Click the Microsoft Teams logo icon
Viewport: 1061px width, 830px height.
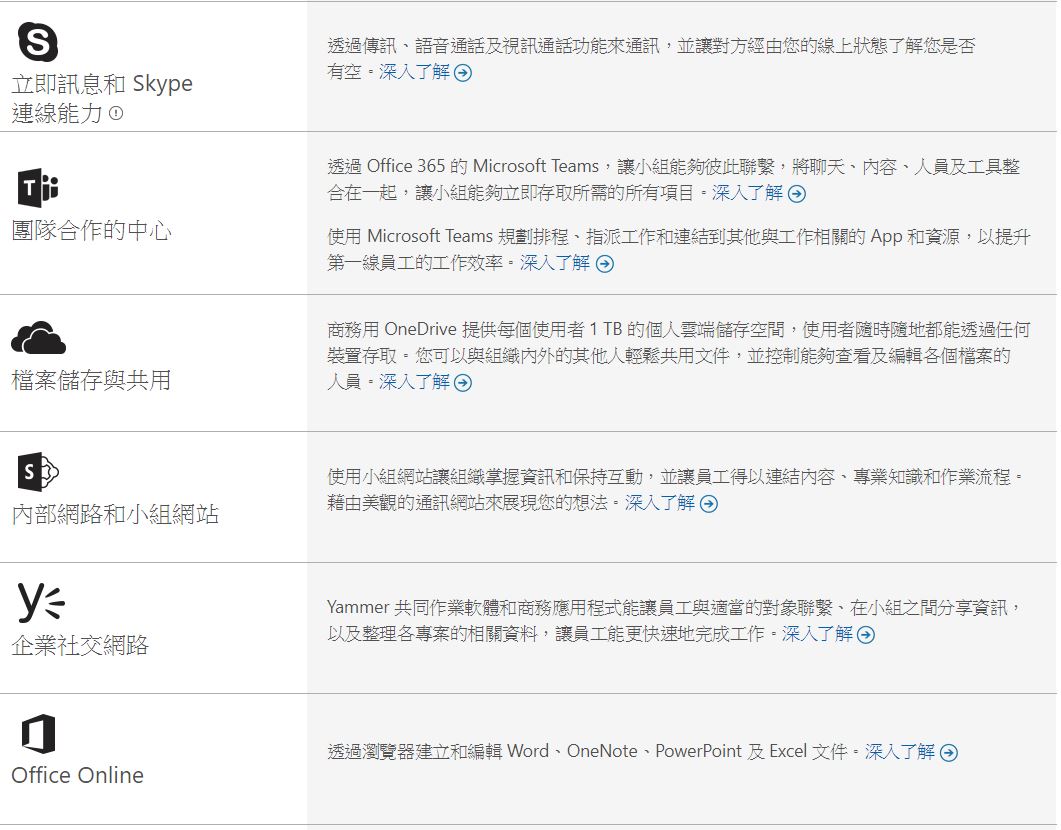(38, 188)
